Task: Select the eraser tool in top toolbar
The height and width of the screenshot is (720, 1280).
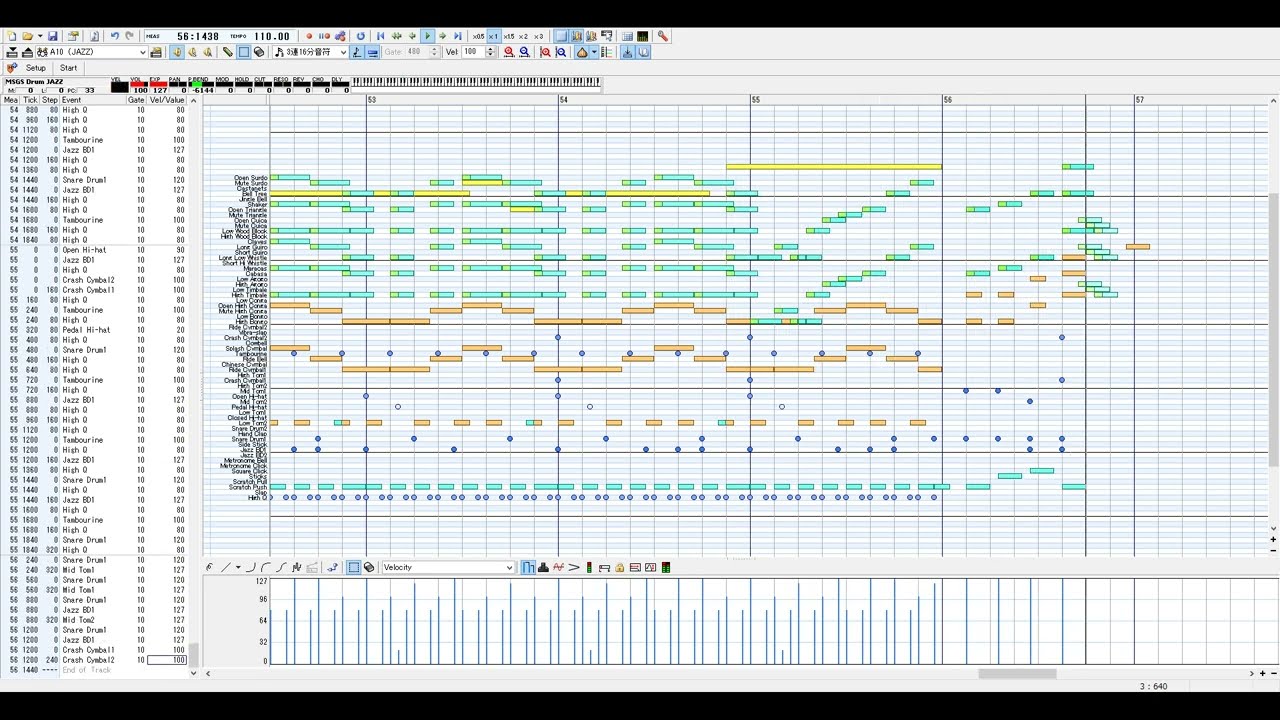Action: point(259,52)
